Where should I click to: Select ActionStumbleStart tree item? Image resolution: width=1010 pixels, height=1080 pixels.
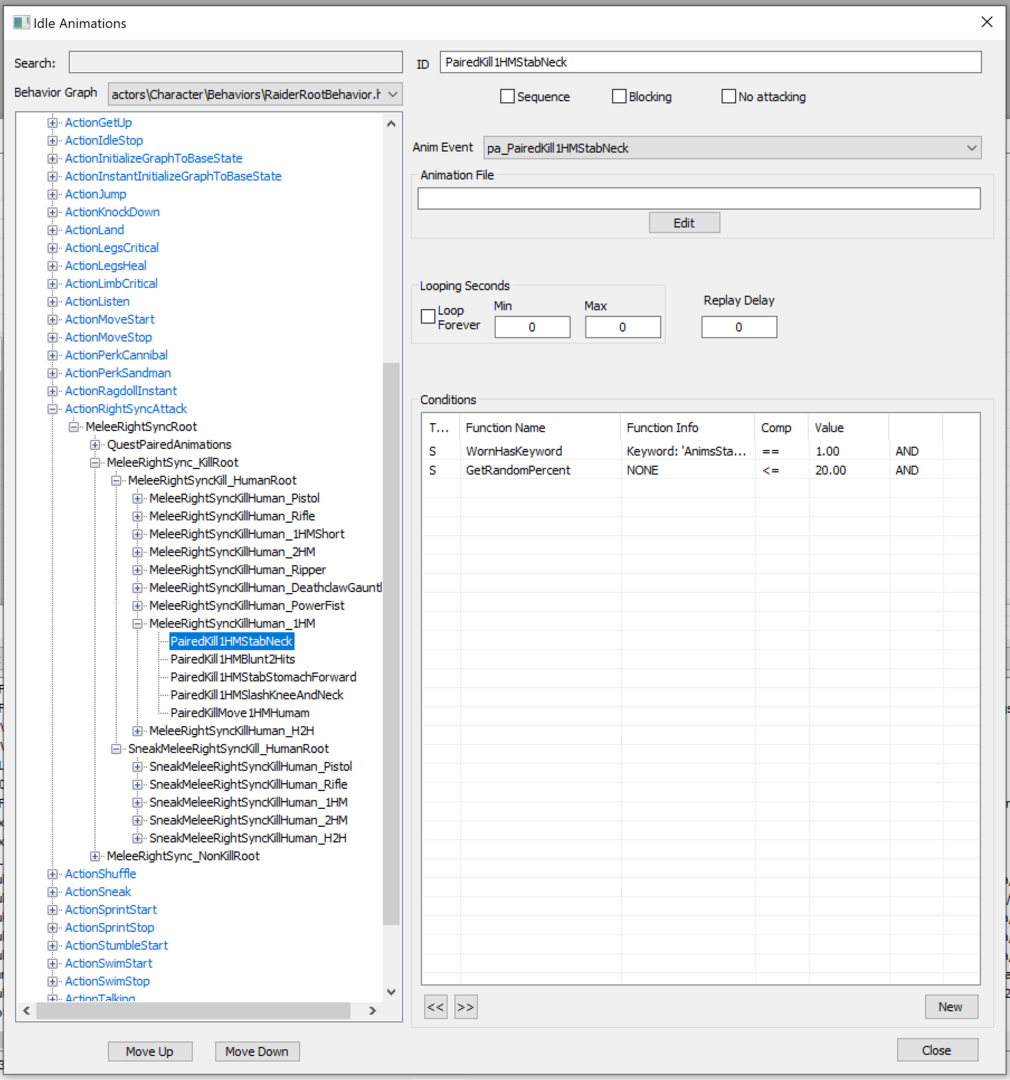[116, 946]
